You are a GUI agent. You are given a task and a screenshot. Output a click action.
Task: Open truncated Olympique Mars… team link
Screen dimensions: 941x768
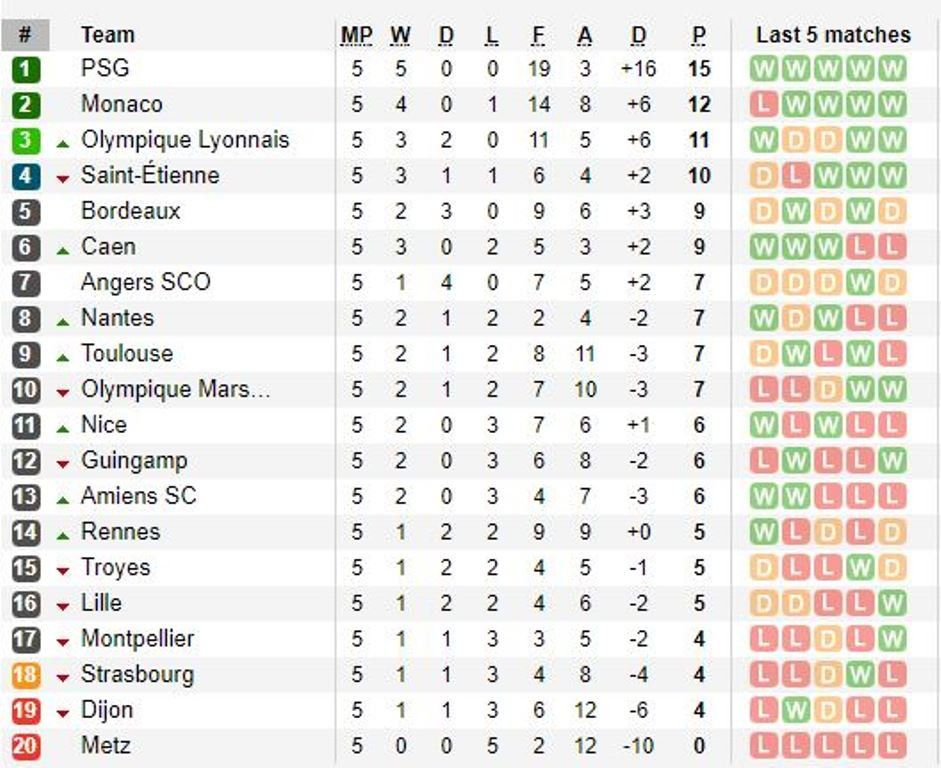(x=175, y=389)
